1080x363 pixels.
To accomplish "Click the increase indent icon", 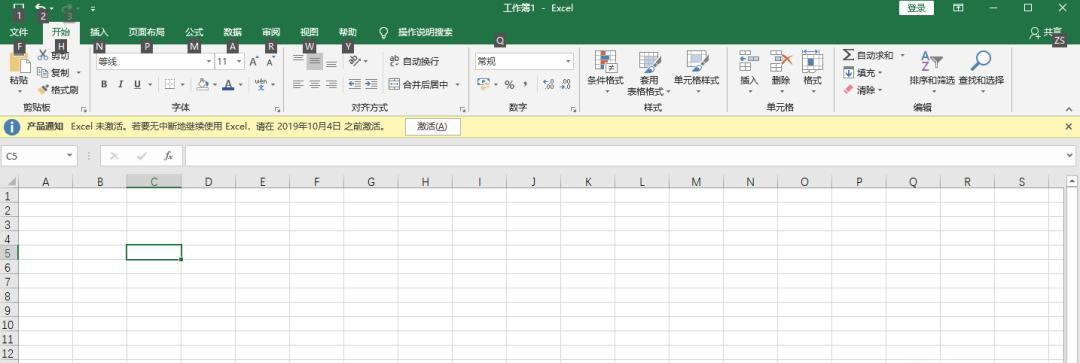I will 371,85.
